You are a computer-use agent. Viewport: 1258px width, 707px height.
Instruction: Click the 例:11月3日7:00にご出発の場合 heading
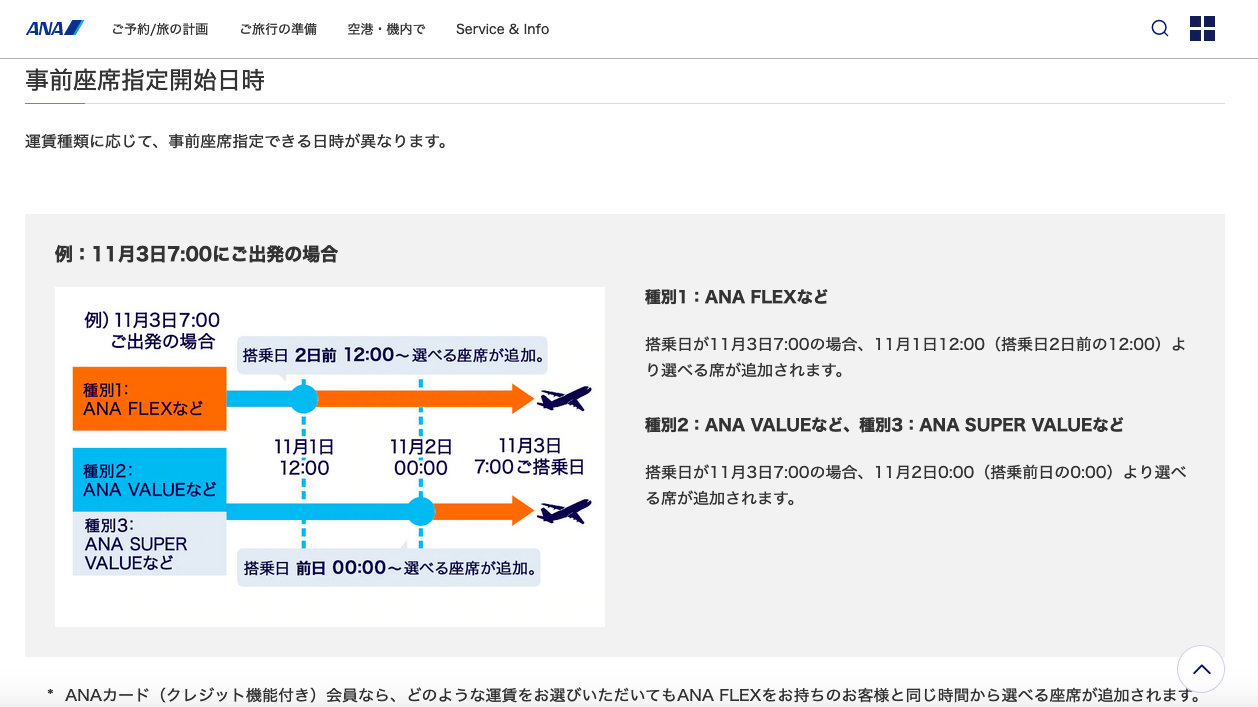[196, 254]
